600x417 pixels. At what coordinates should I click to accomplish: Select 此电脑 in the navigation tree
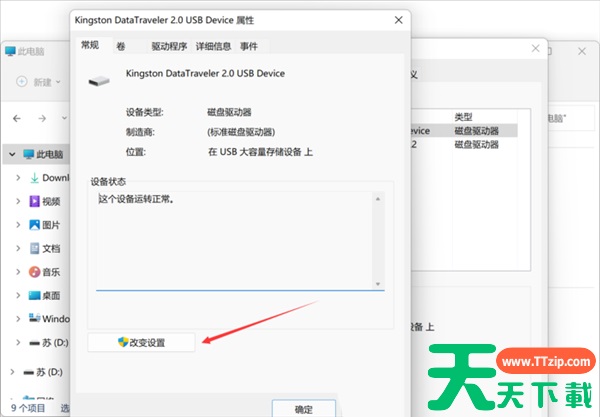coord(43,154)
